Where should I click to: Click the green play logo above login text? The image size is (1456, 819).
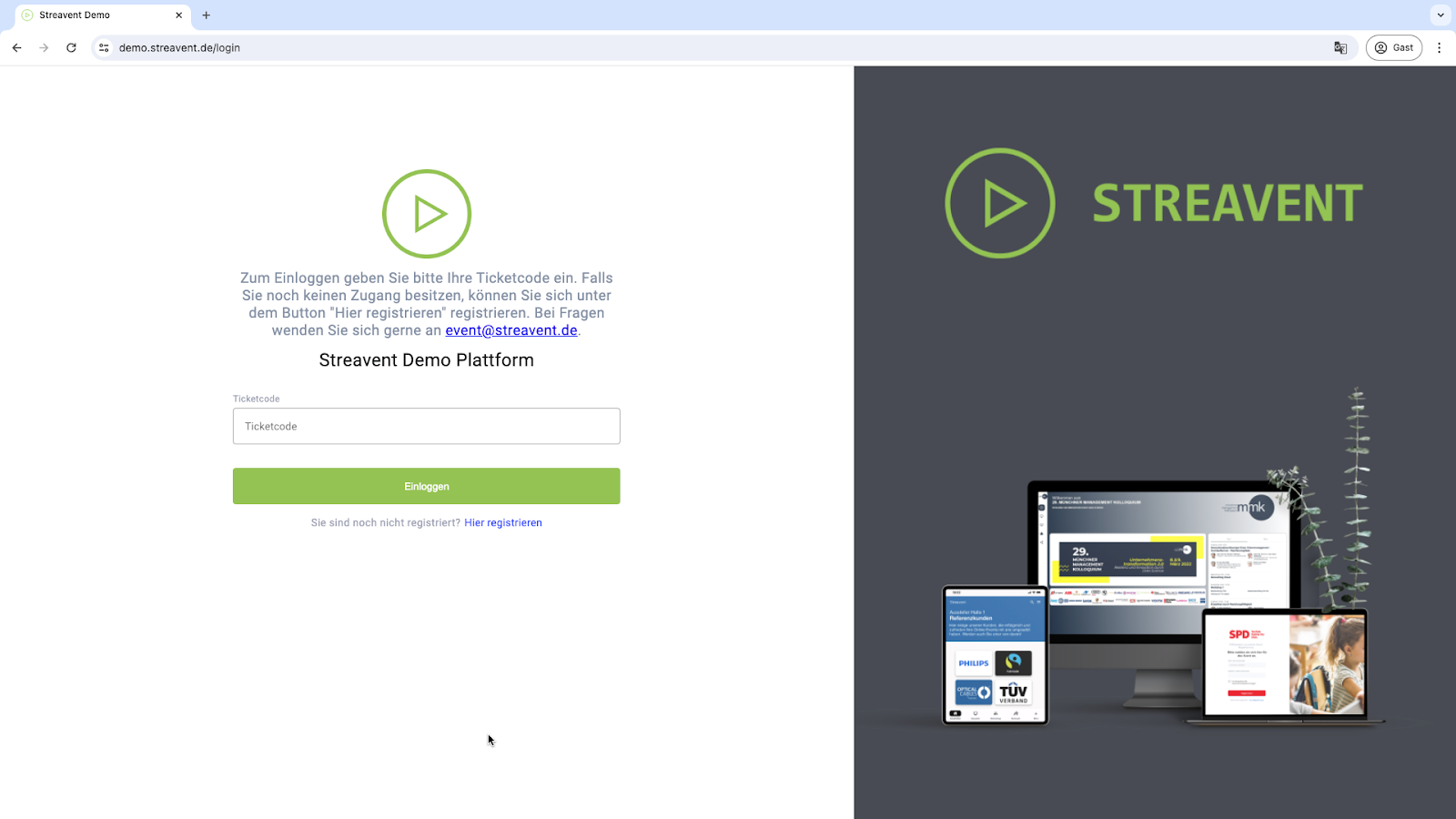coord(426,214)
